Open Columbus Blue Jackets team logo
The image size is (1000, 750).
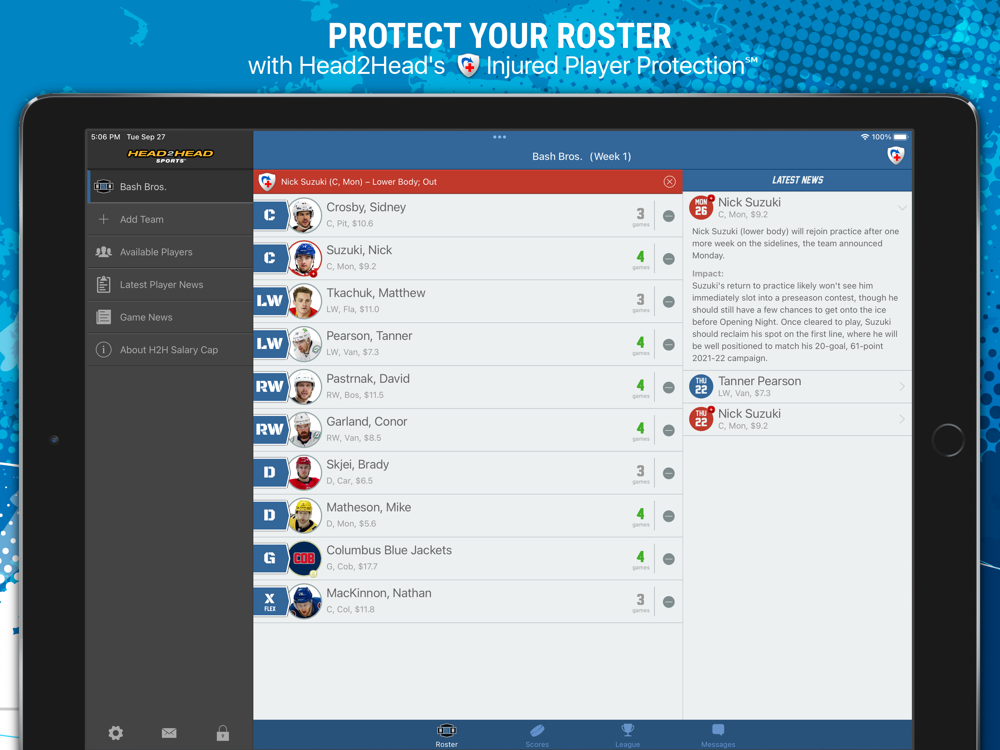(305, 558)
